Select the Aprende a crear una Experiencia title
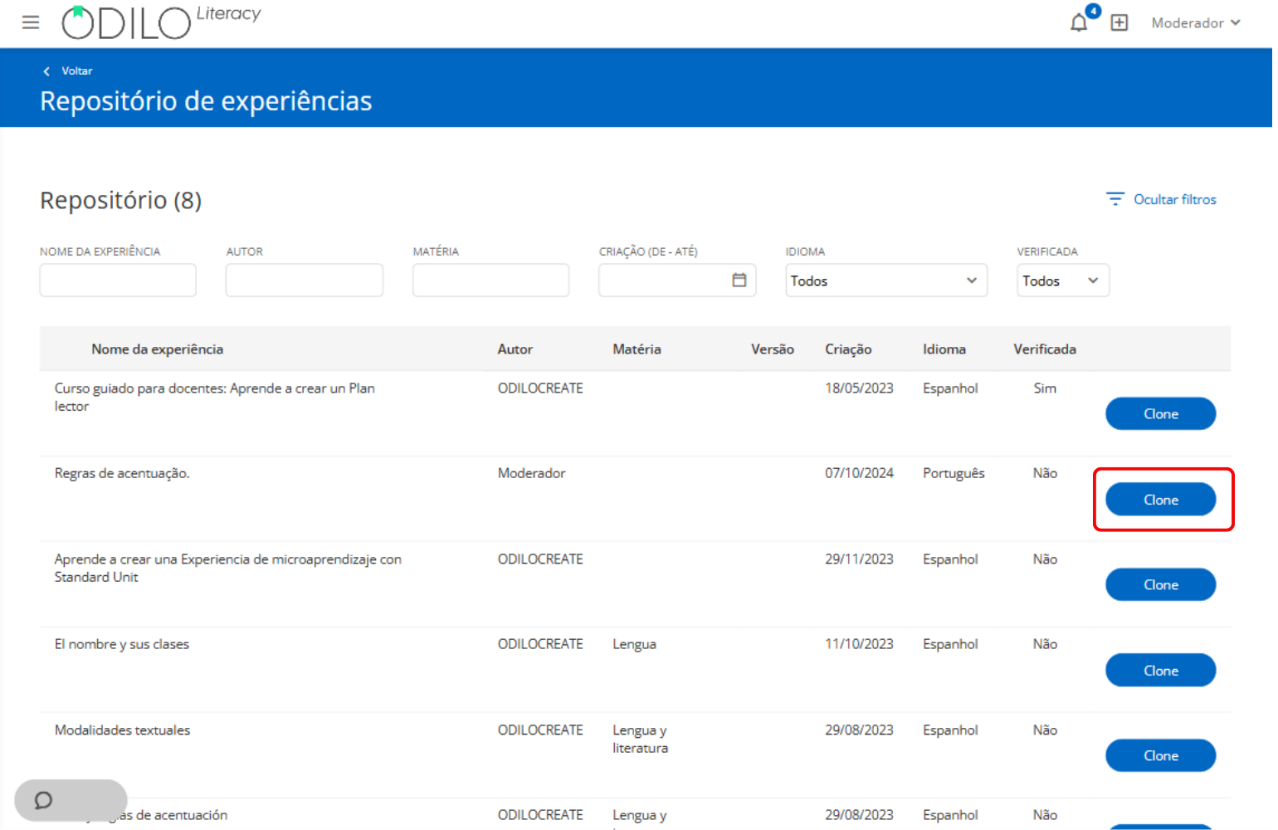The image size is (1278, 830). click(x=228, y=568)
